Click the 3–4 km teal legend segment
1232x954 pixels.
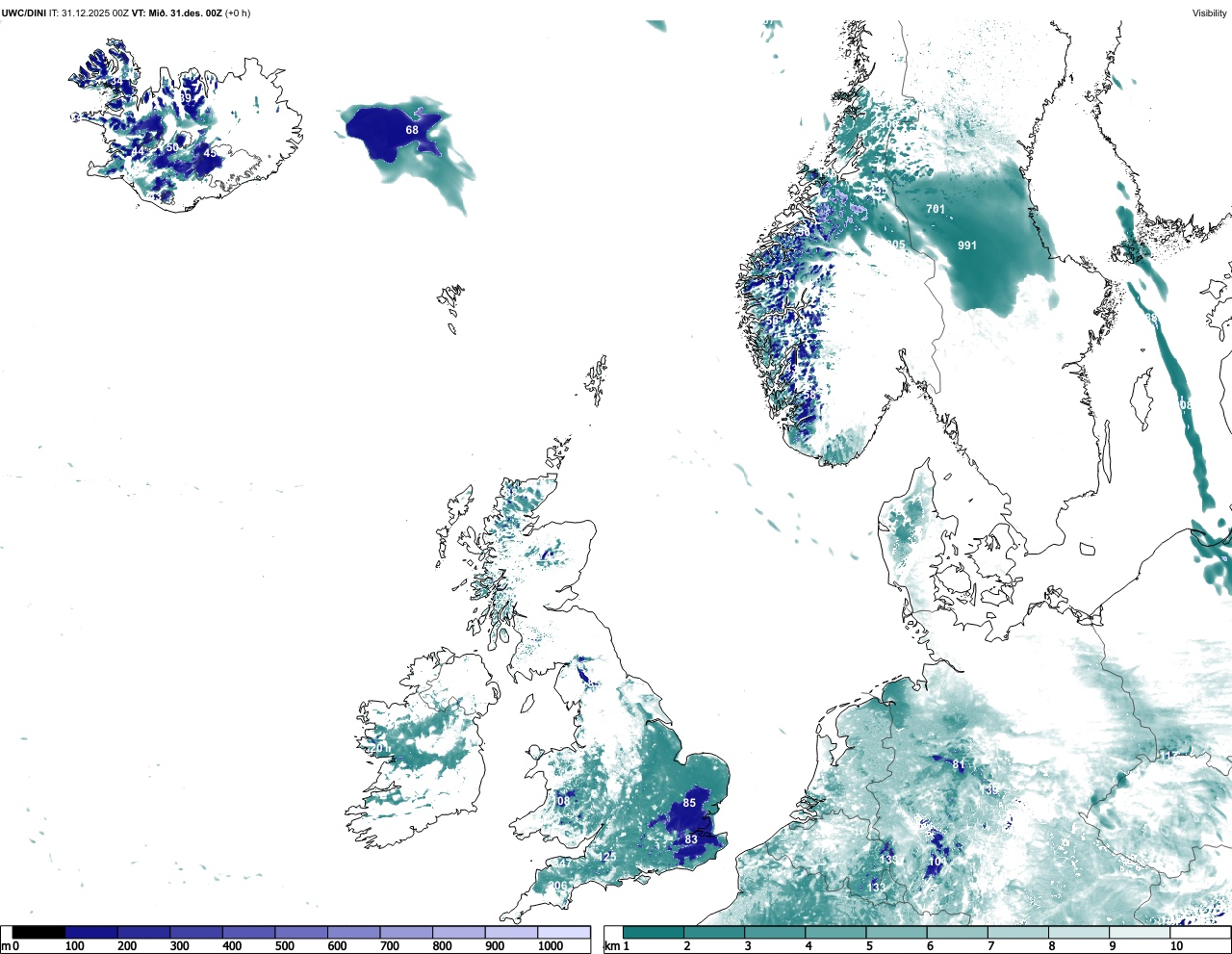pos(775,932)
